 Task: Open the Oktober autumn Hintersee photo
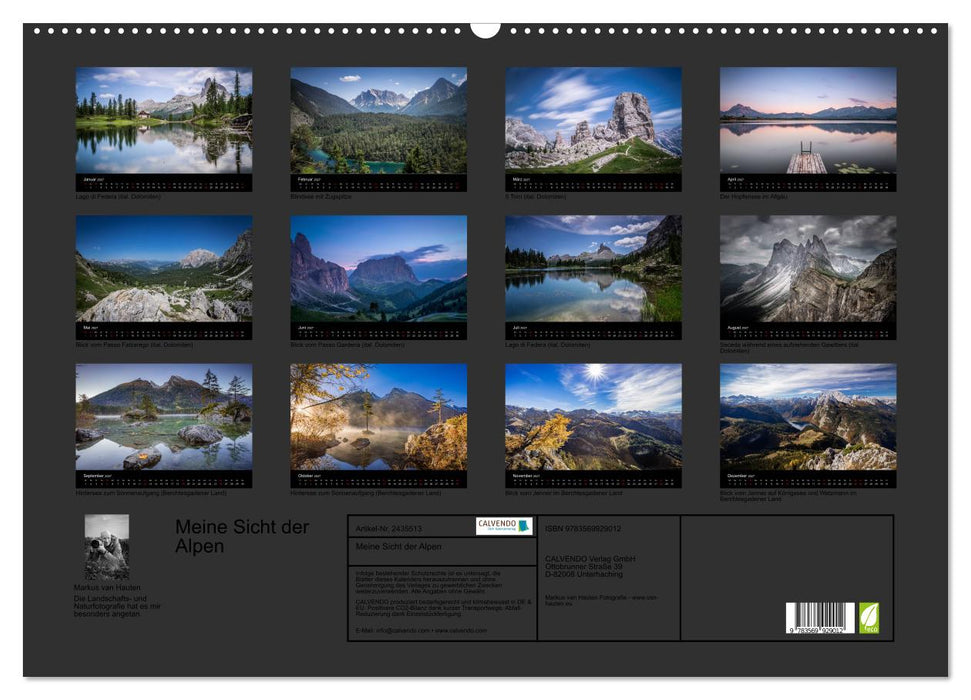pyautogui.click(x=378, y=417)
